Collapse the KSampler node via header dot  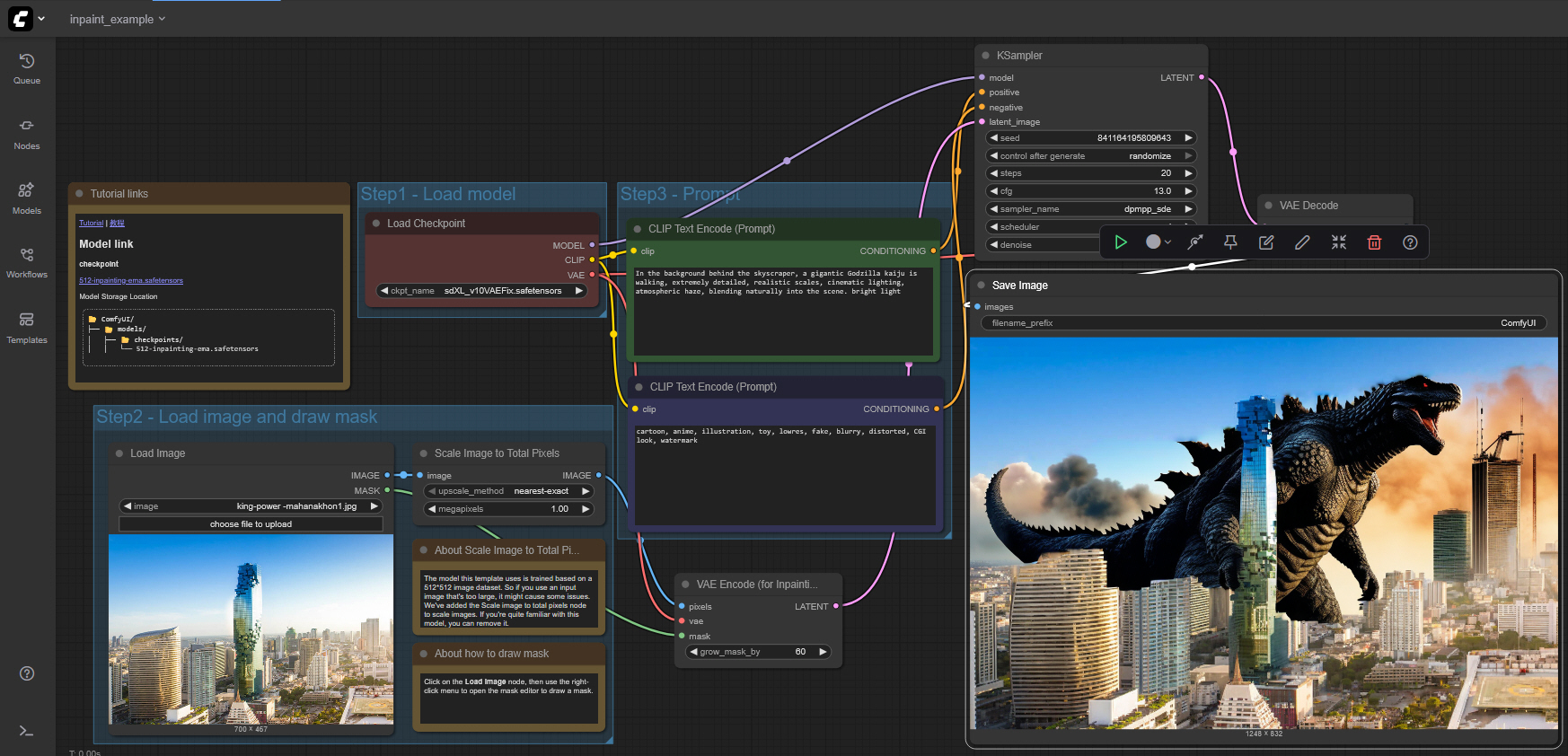point(985,56)
